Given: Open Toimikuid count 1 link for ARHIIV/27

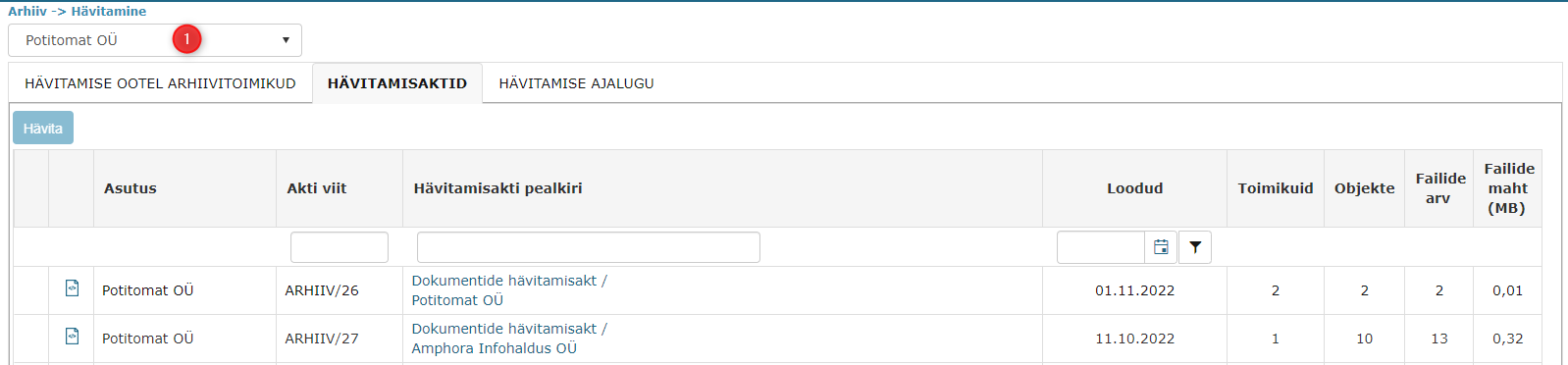Looking at the screenshot, I should 1276,339.
